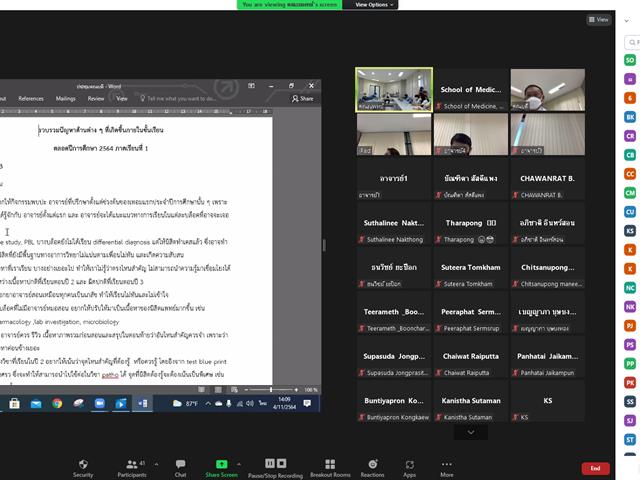Click the ST participant avatar in sidebar

(630, 440)
